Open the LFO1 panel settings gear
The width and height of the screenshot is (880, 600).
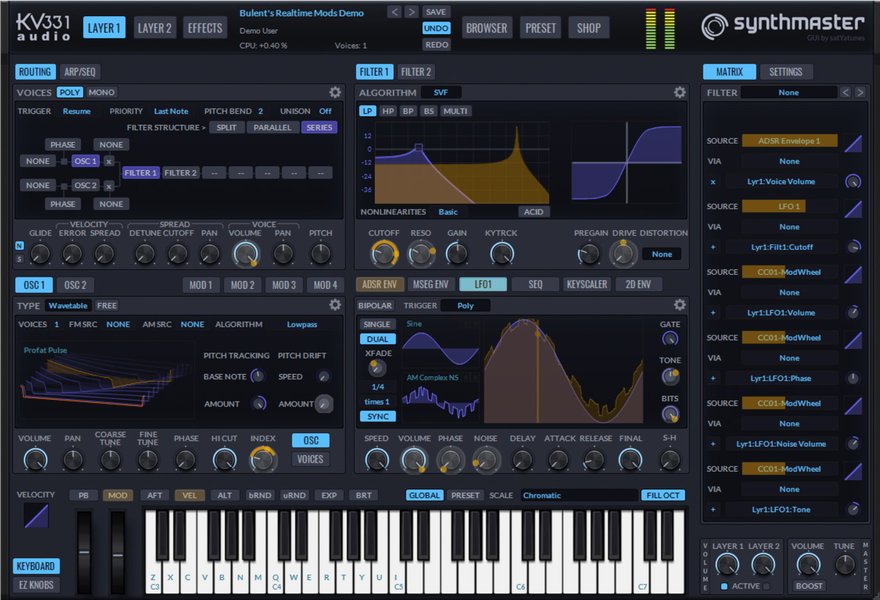[x=679, y=305]
